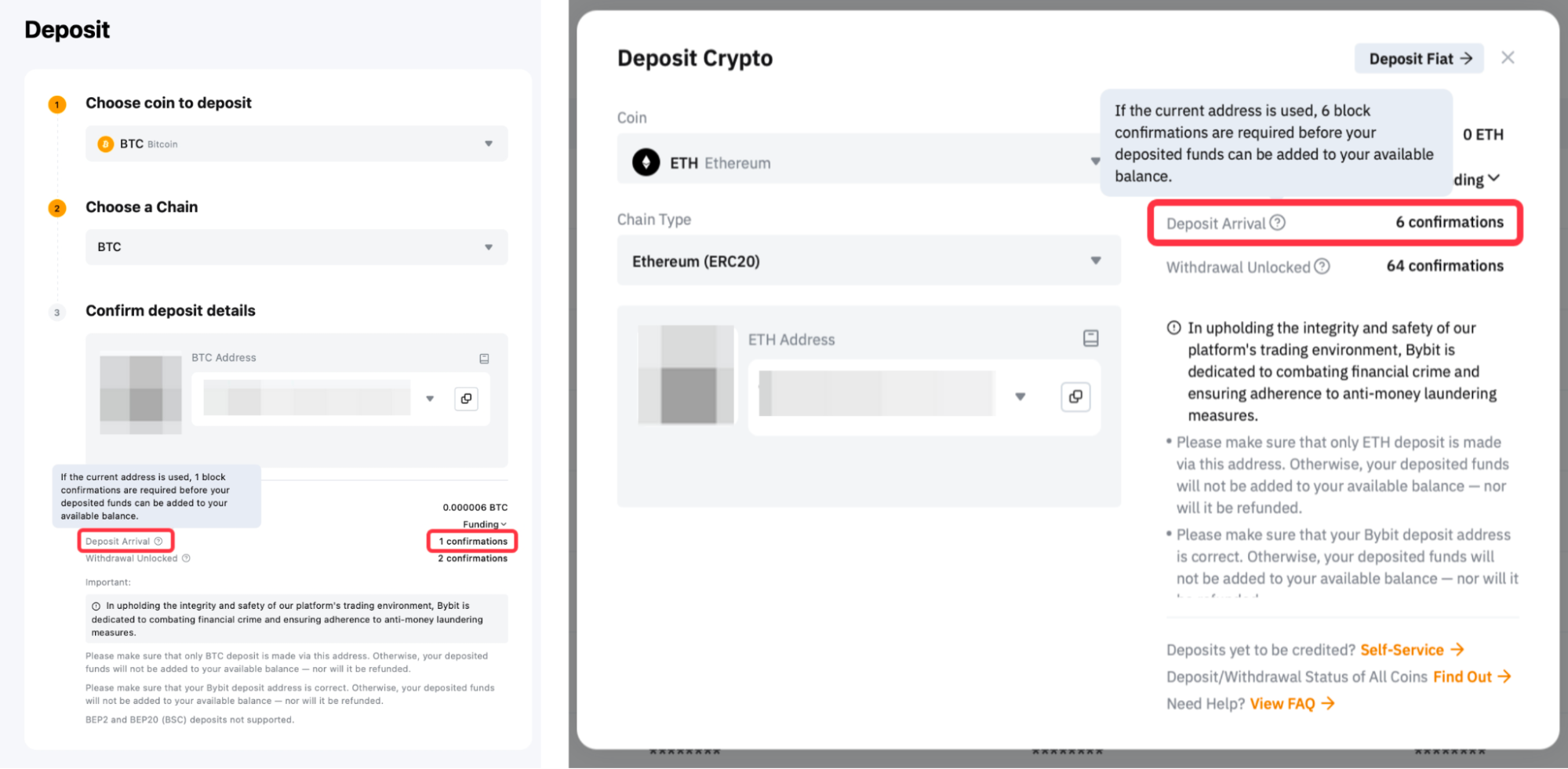Click BTC Deposit Arrival info icon
This screenshot has height=769, width=1568.
158,541
